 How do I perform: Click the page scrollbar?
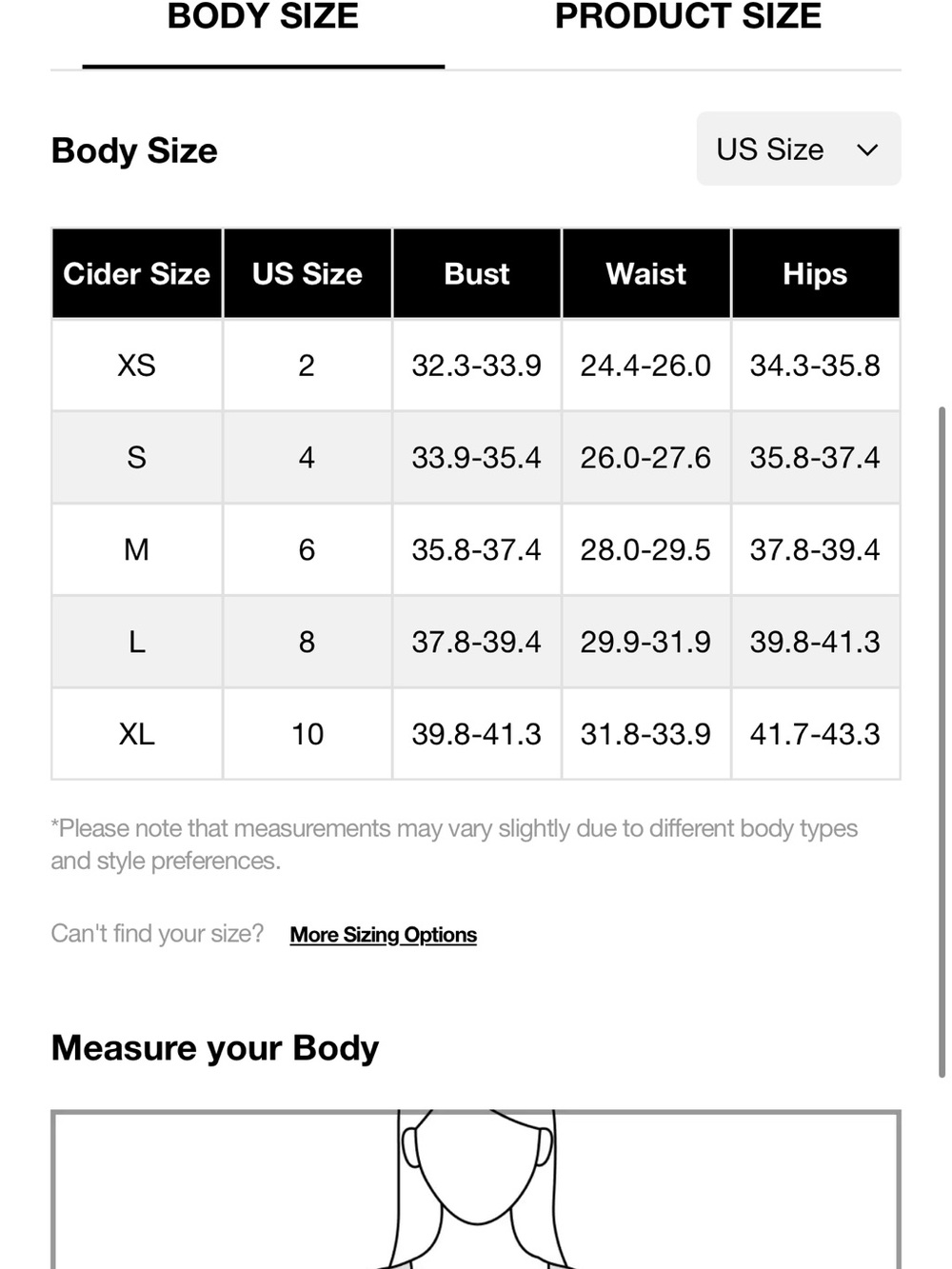[x=942, y=743]
